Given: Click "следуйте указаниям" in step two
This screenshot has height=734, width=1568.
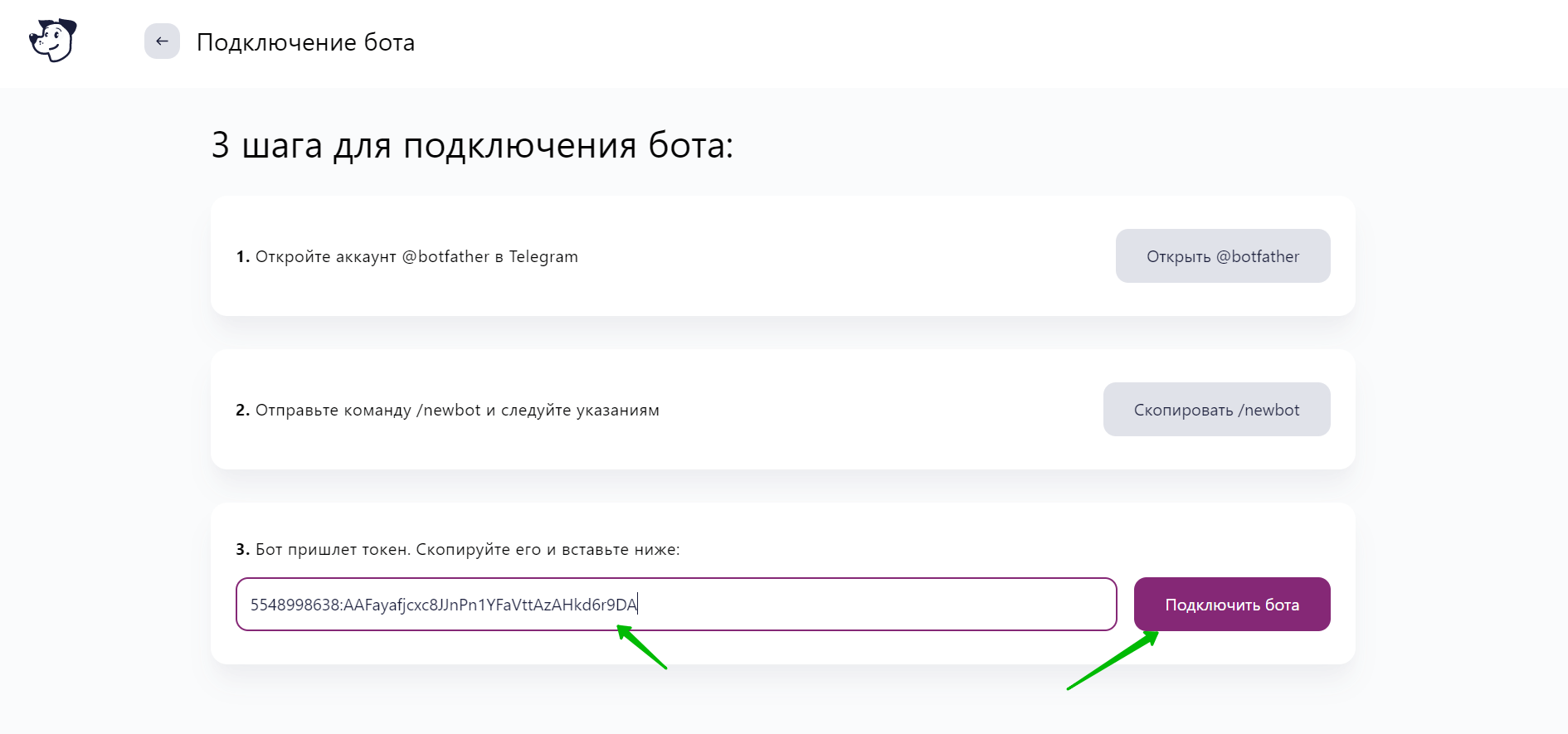Looking at the screenshot, I should point(580,411).
